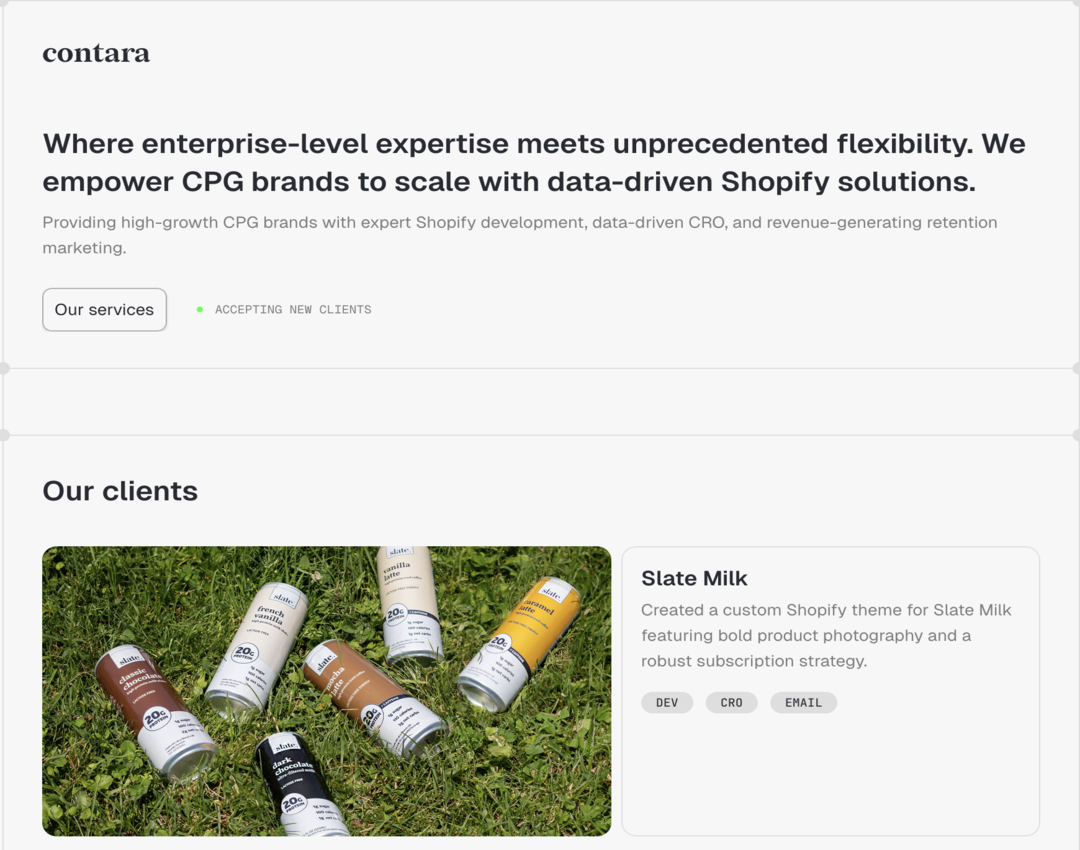The image size is (1080, 850).
Task: Click the divider strip between hero and clients sections
Action: tap(540, 400)
